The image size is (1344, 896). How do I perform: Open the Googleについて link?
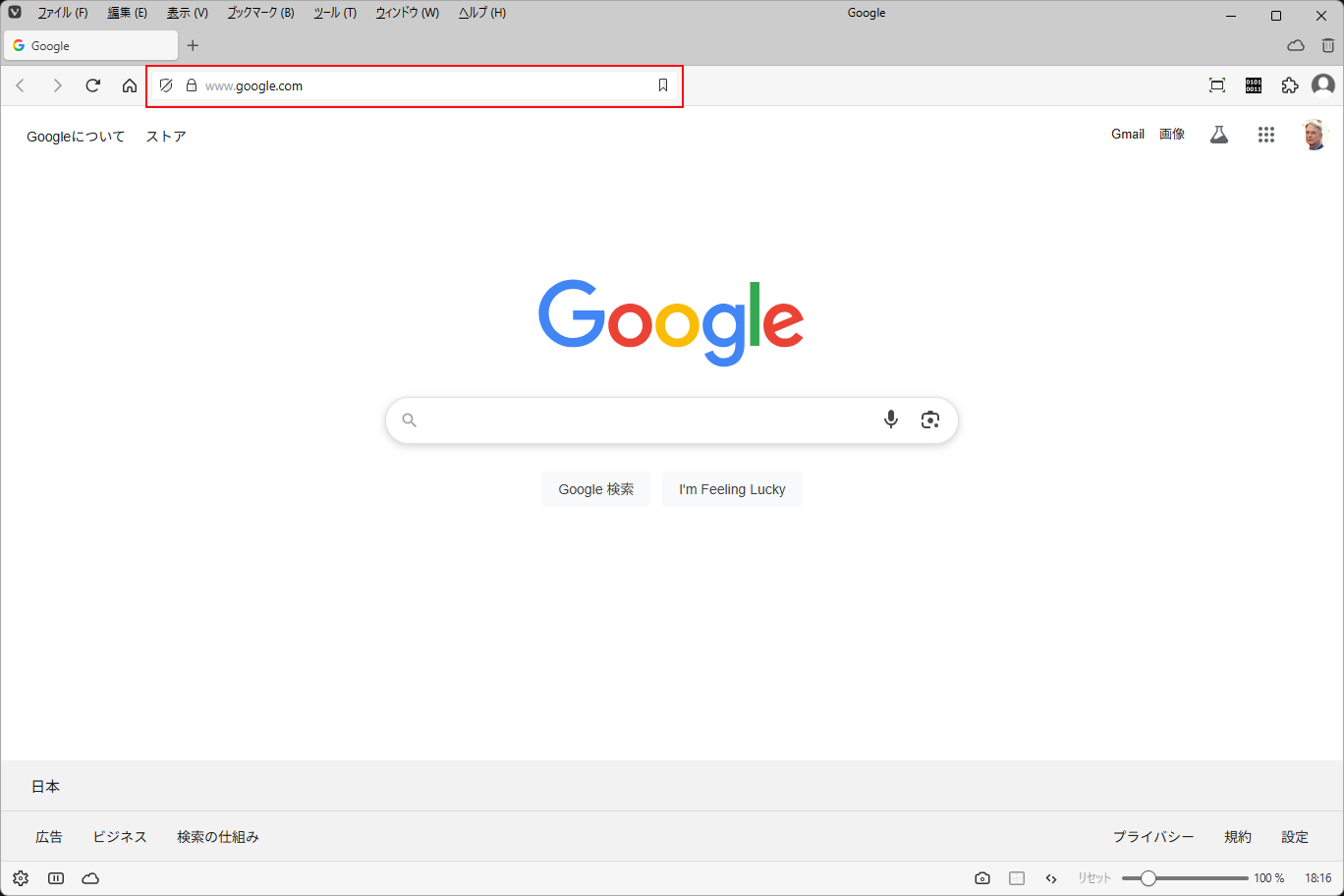[x=76, y=137]
